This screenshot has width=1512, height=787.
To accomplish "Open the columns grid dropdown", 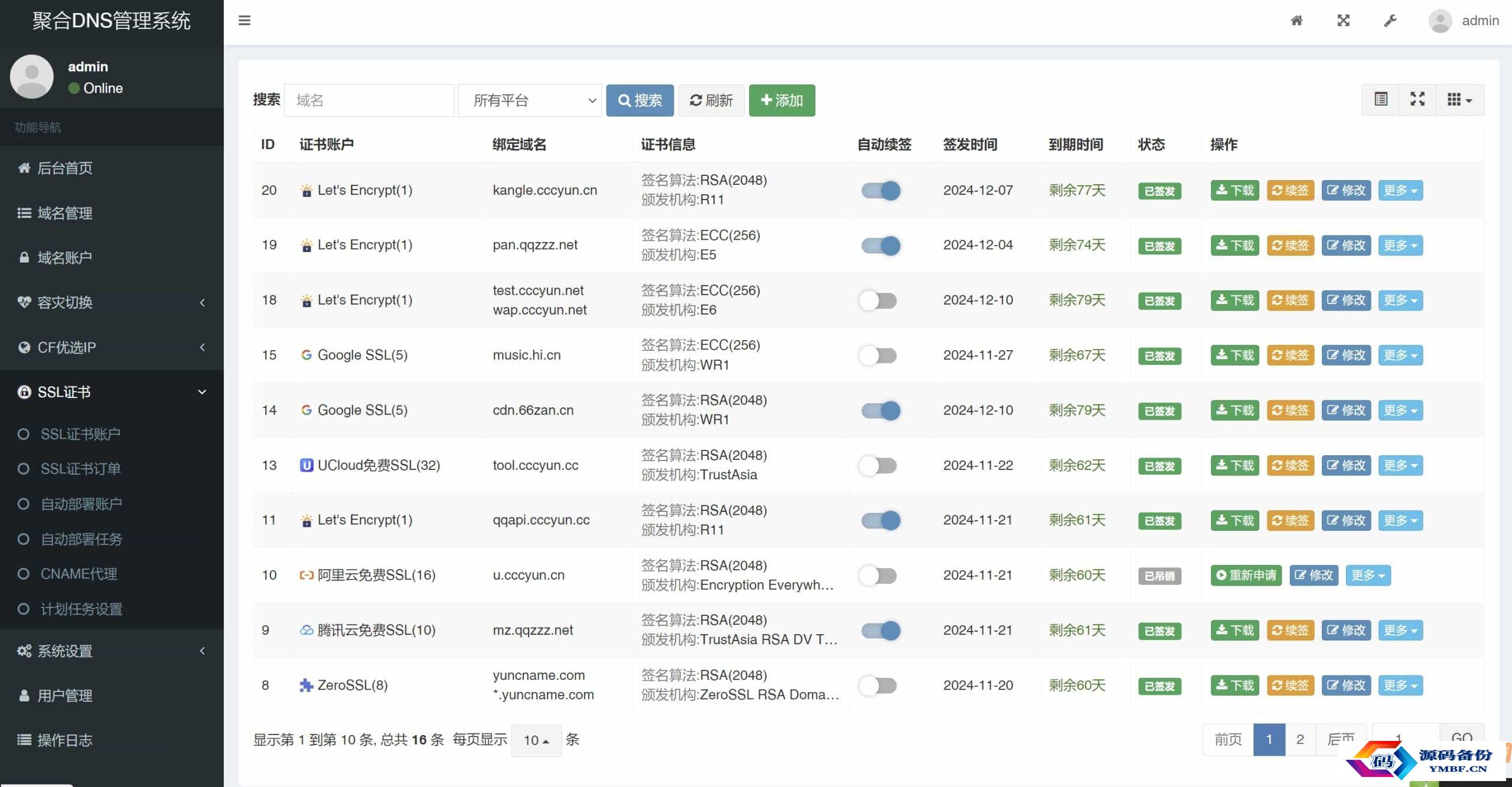I will [1459, 99].
